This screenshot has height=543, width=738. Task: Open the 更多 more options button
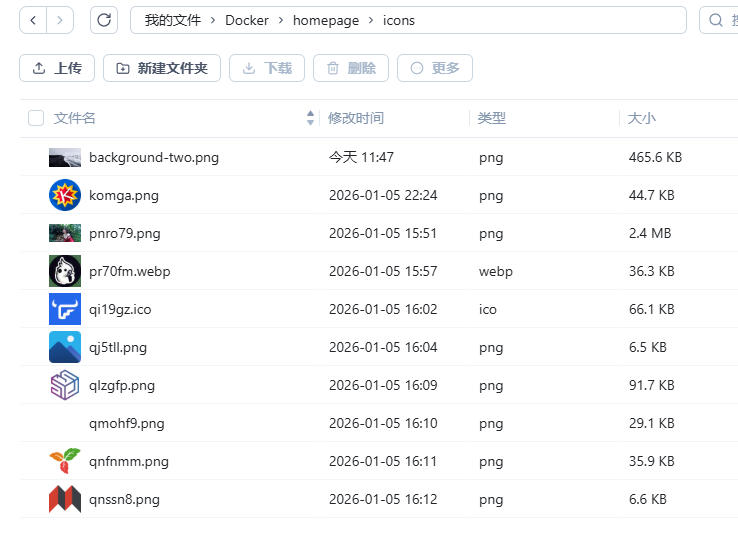click(x=435, y=68)
